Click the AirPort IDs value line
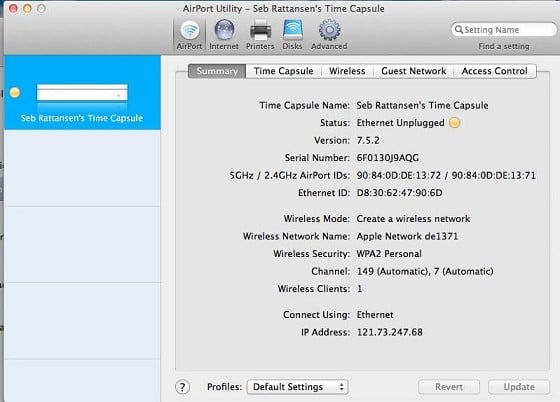Image resolution: width=560 pixels, height=402 pixels. tap(446, 175)
